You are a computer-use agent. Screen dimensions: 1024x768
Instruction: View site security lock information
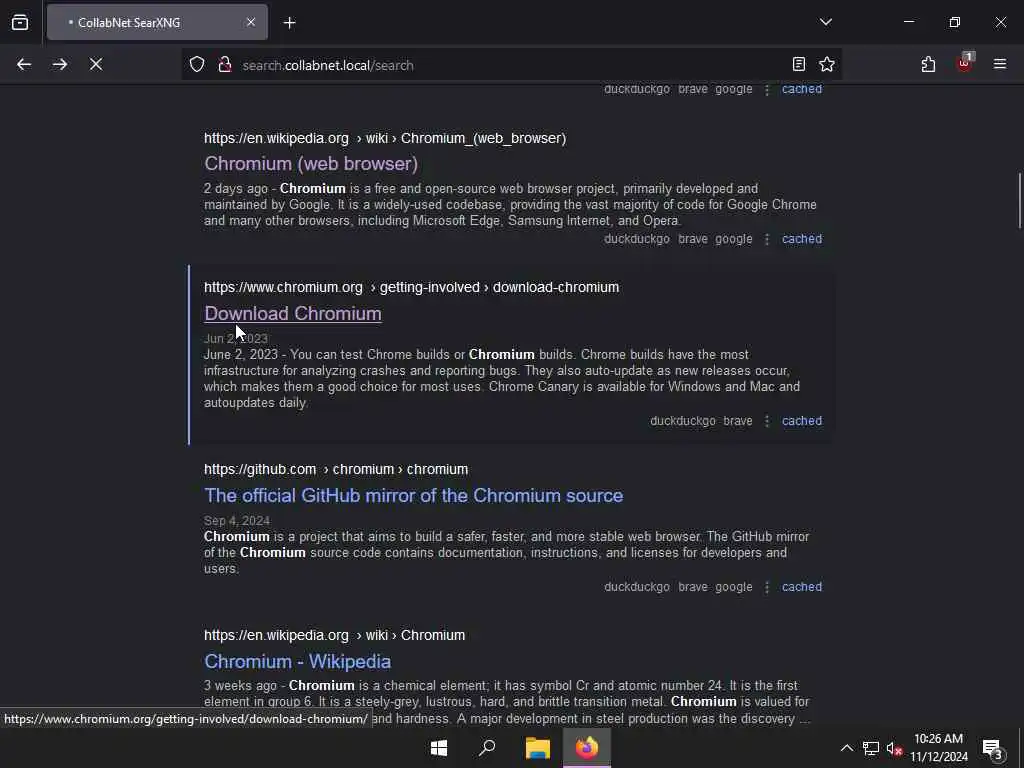pyautogui.click(x=225, y=65)
